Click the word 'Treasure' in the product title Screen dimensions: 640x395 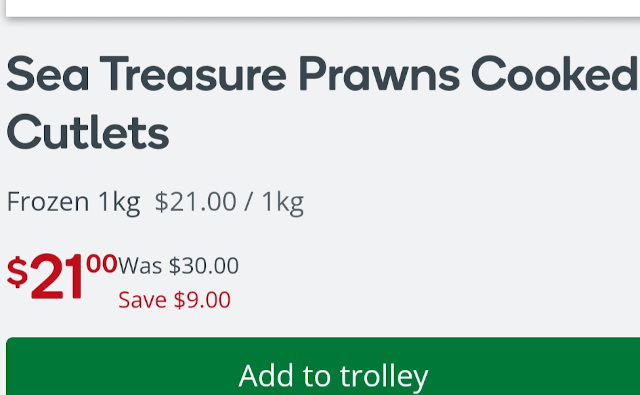[x=193, y=74]
